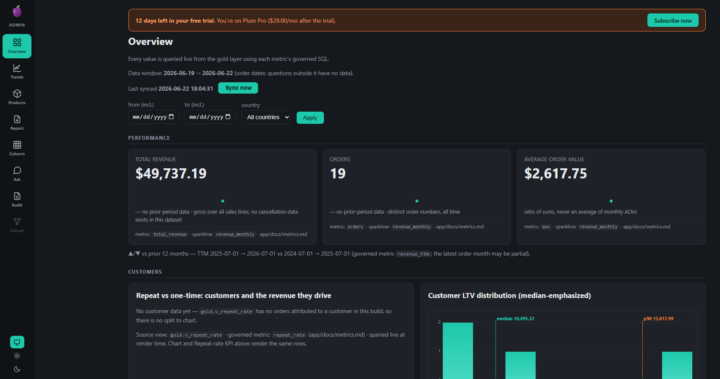The image size is (720, 379).
Task: Open the Overview sidebar item
Action: [17, 46]
